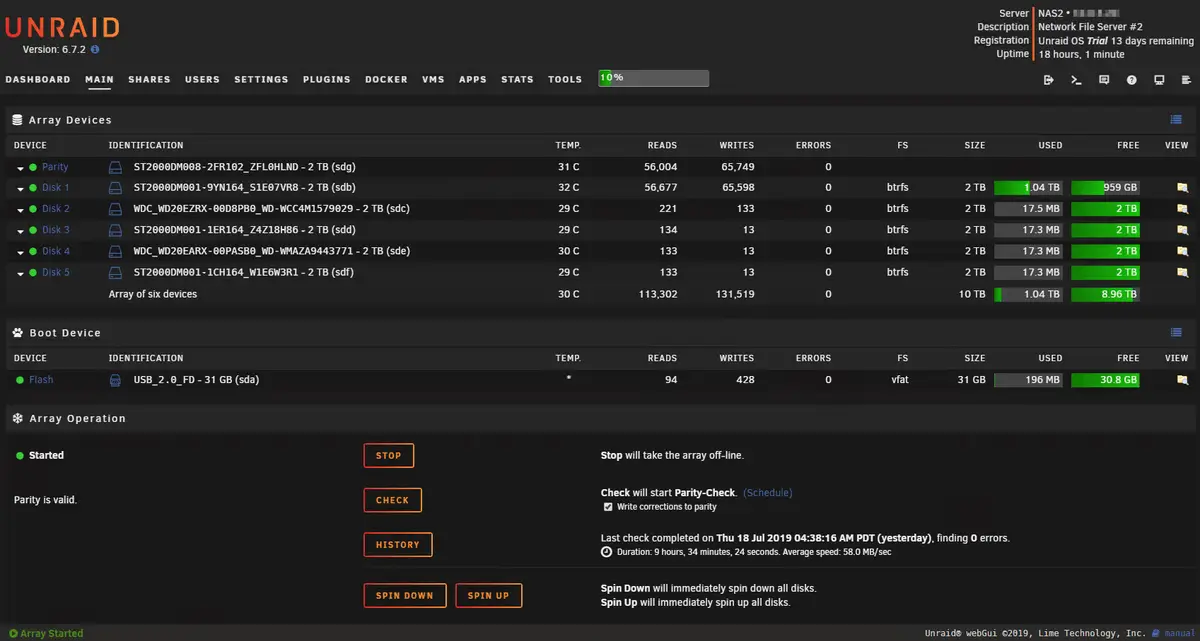This screenshot has height=641, width=1200.
Task: Click the green status dot for Disk 3
Action: pos(33,230)
